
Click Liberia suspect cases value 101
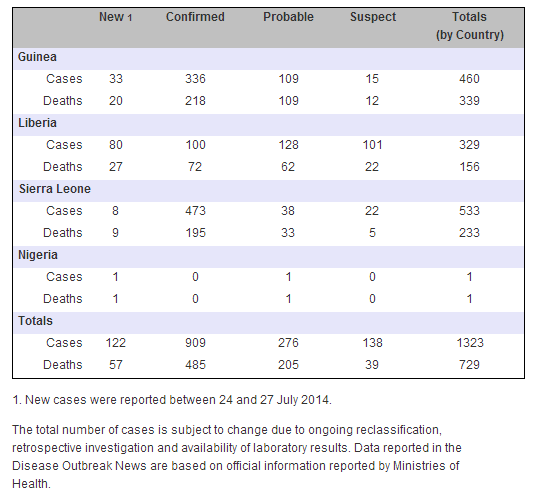pyautogui.click(x=373, y=145)
